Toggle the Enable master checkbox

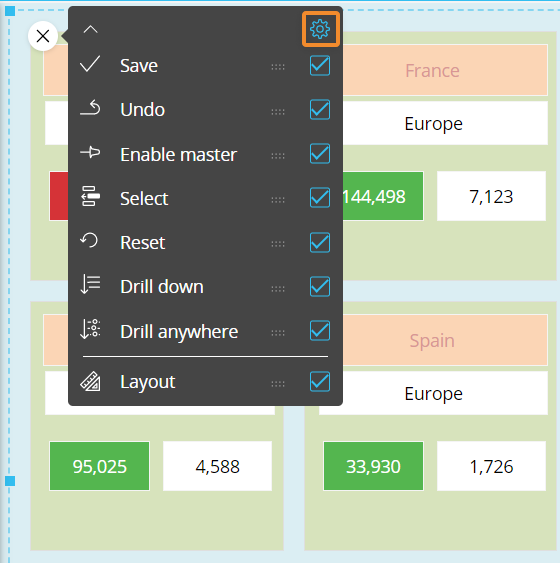pyautogui.click(x=320, y=154)
